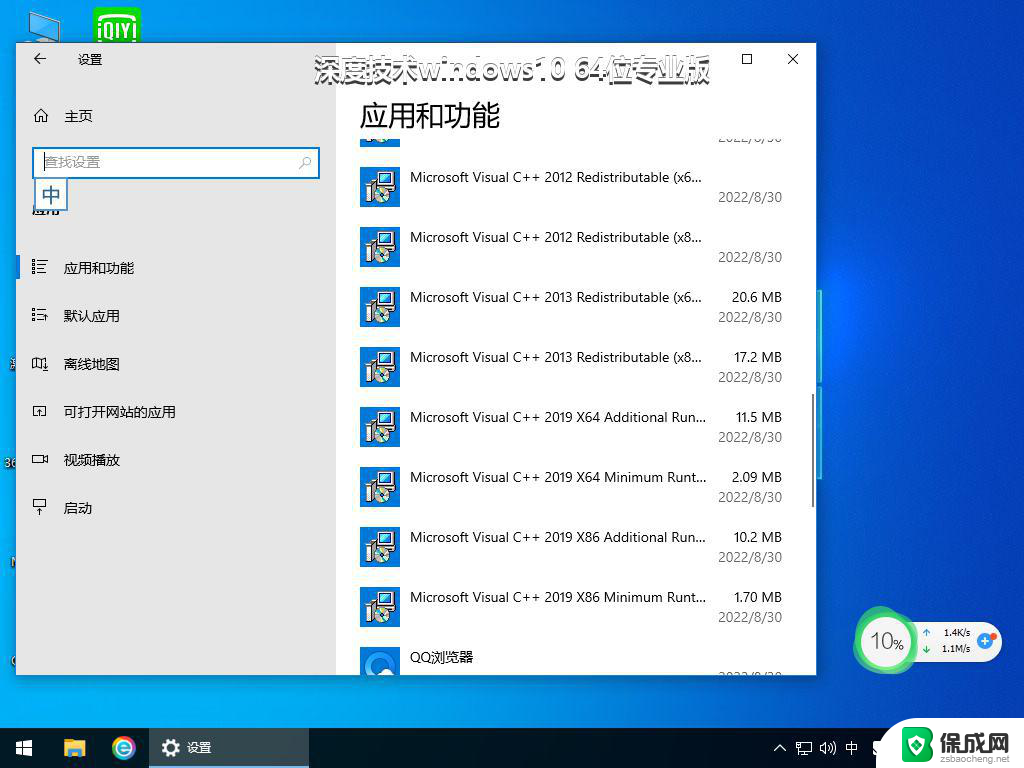Screen dimensions: 1024x768
Task: Focus the 查找设置 search input field
Action: pyautogui.click(x=176, y=163)
